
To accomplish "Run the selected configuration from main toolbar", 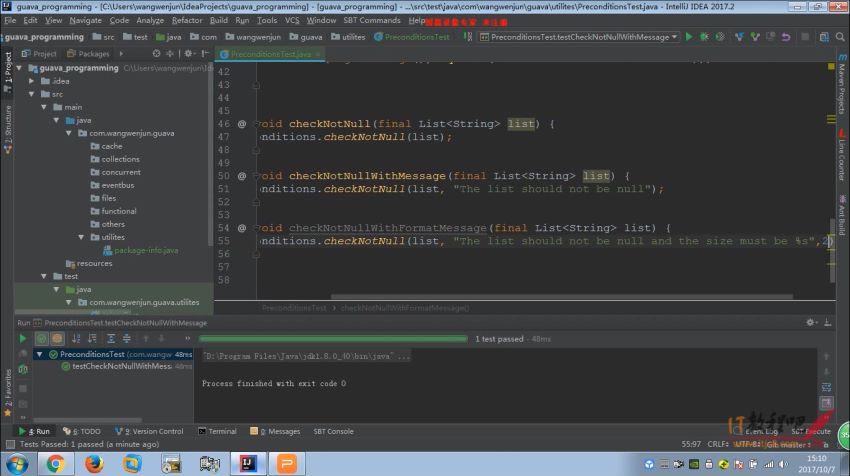I will (689, 37).
